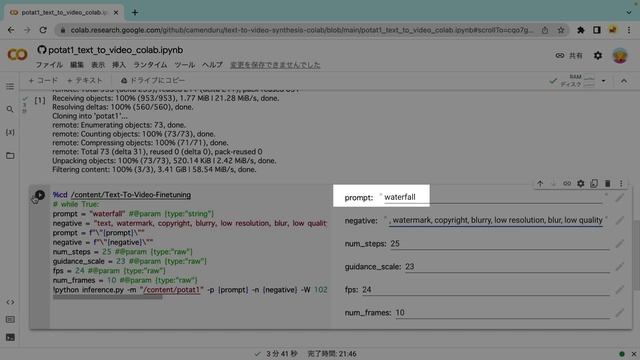Go forward in browser history
Image resolution: width=640 pixels, height=360 pixels.
tap(27, 30)
